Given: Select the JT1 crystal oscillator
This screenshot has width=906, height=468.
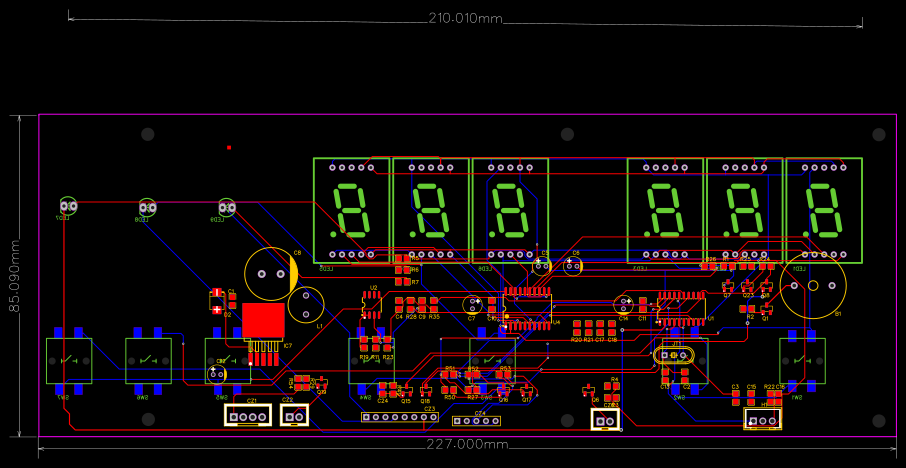Looking at the screenshot, I should coord(673,354).
